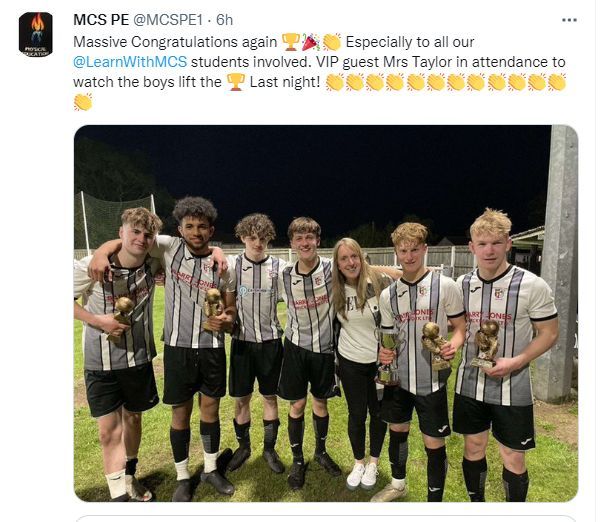The width and height of the screenshot is (600, 522).
Task: Click the 'Last night!' text in the tweet
Action: (285, 82)
